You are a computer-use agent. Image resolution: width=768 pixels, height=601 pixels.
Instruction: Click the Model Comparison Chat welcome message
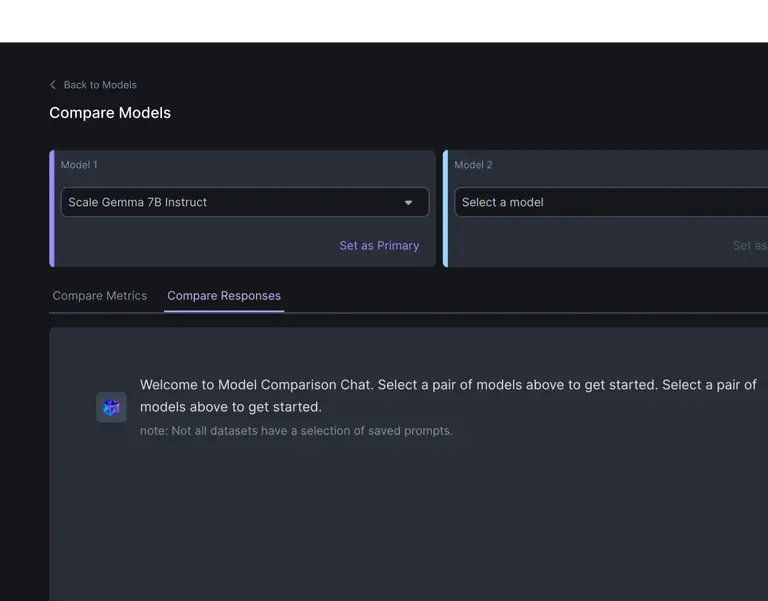point(448,395)
